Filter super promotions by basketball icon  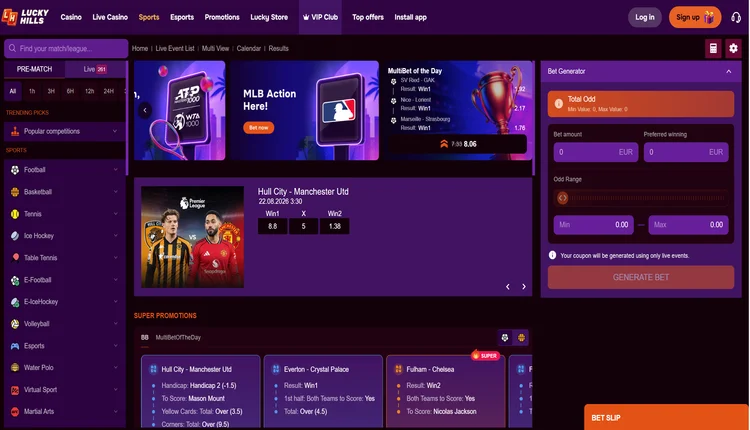pyautogui.click(x=521, y=337)
